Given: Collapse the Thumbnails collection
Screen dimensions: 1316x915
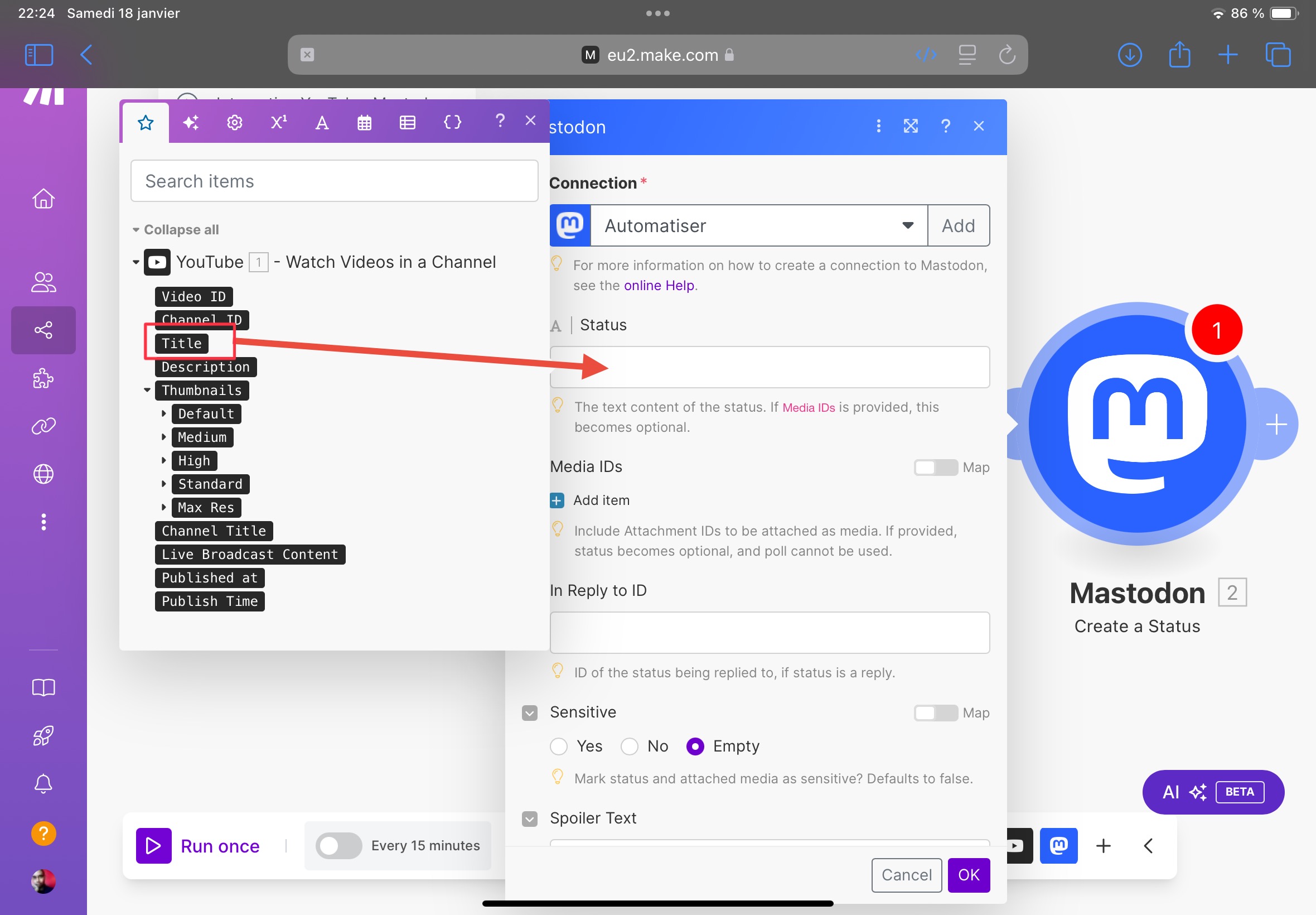Looking at the screenshot, I should (147, 390).
